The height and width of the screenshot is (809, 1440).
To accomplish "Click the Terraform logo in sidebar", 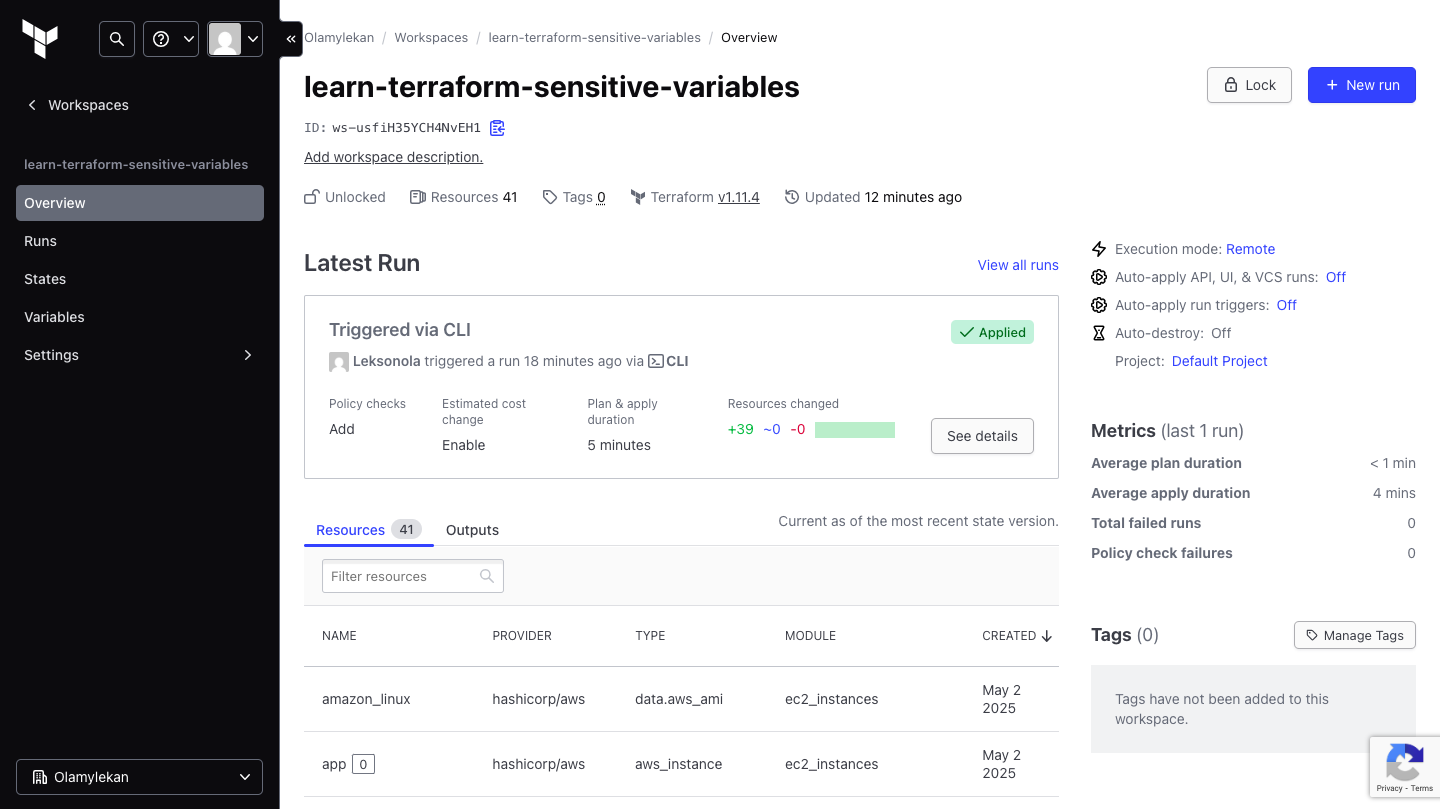I will click(40, 39).
